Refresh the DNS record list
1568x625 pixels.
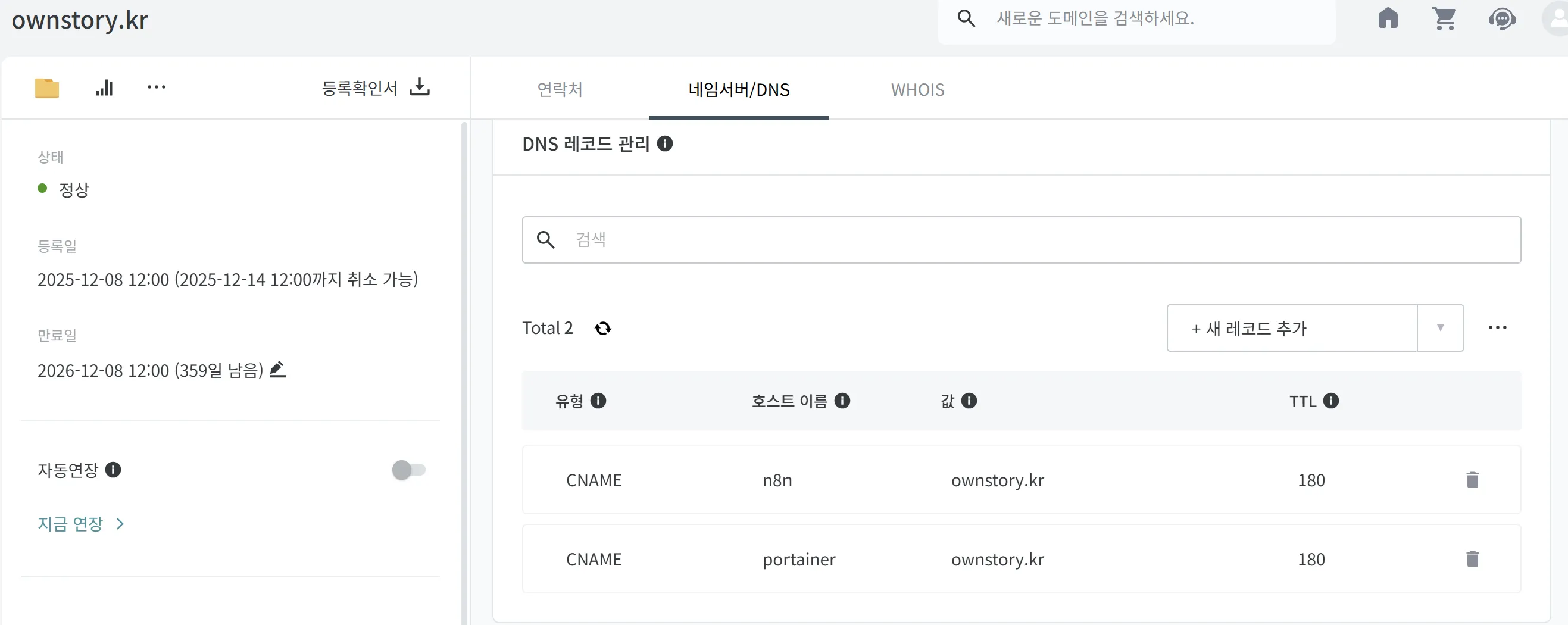(x=603, y=328)
